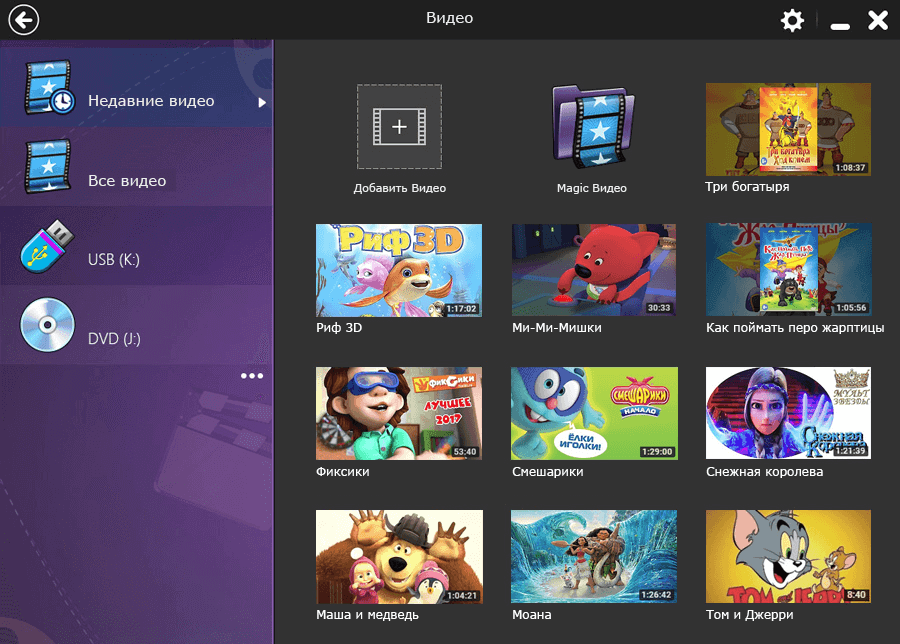Screen dimensions: 900x644
Task: Select the Все видео label
Action: (x=127, y=181)
